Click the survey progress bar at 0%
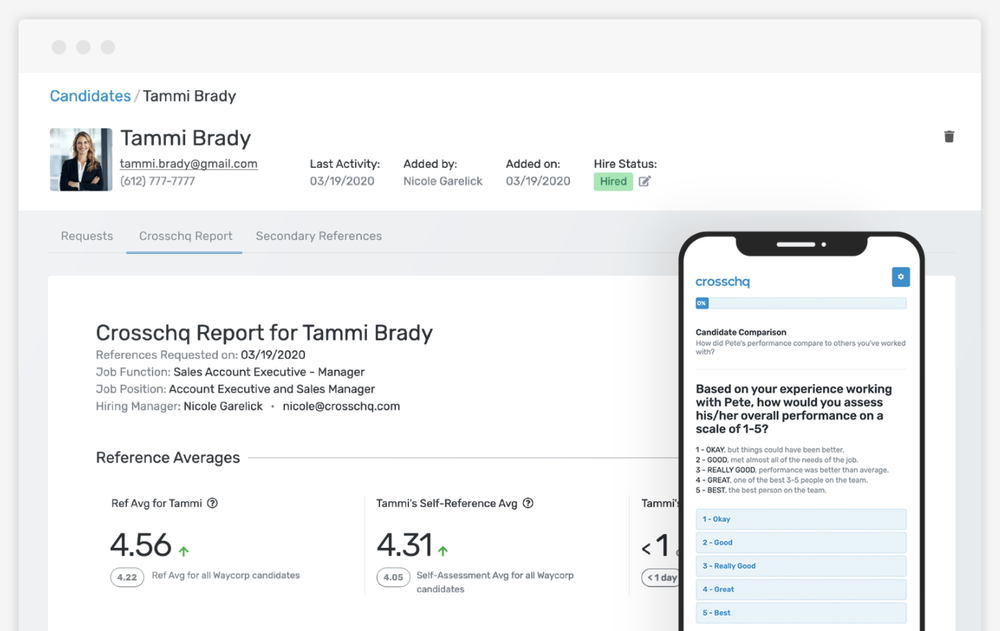 [x=801, y=303]
